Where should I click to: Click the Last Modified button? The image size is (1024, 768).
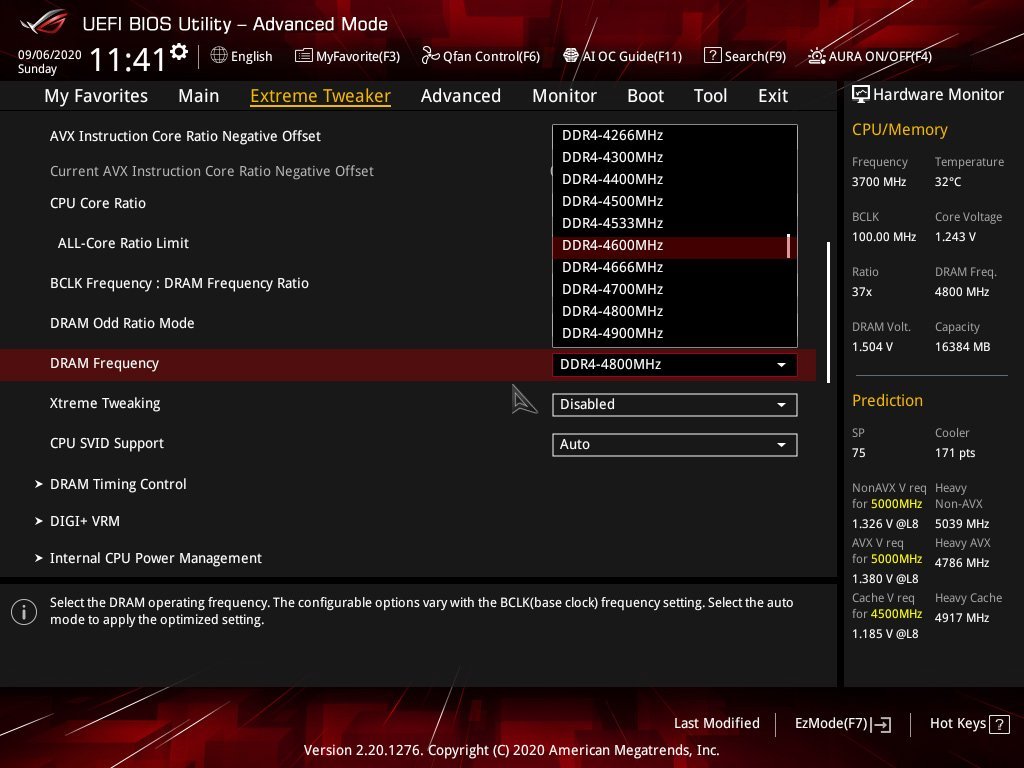point(716,724)
